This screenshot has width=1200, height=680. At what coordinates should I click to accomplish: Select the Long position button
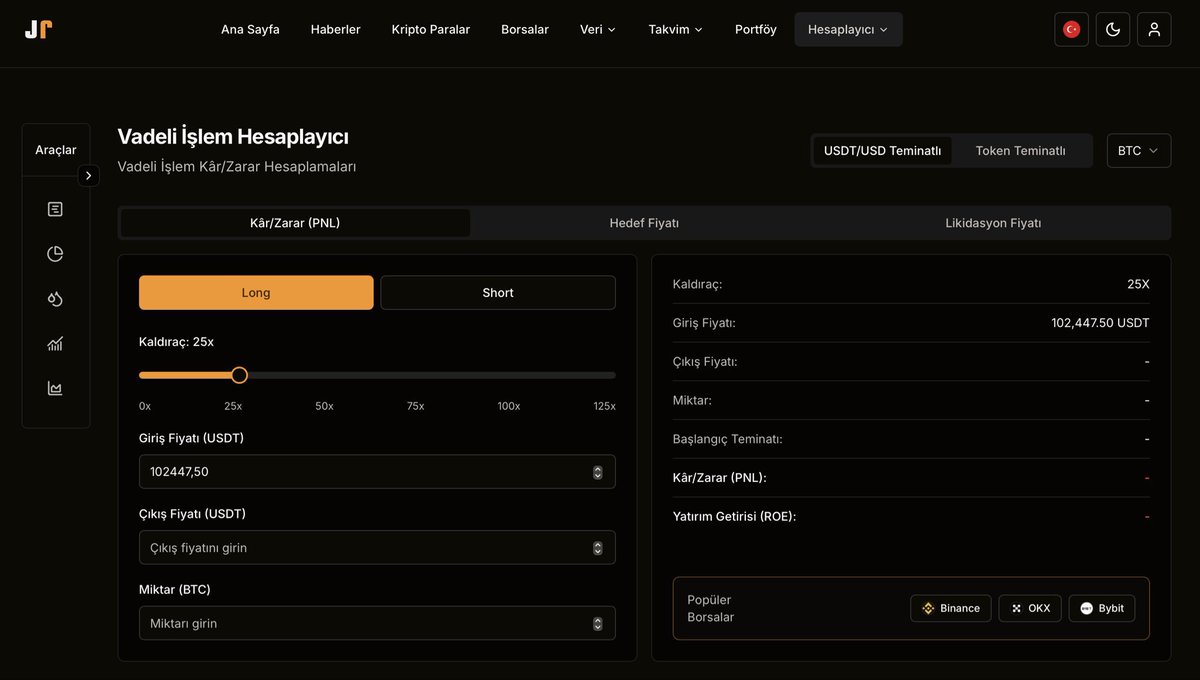(256, 293)
